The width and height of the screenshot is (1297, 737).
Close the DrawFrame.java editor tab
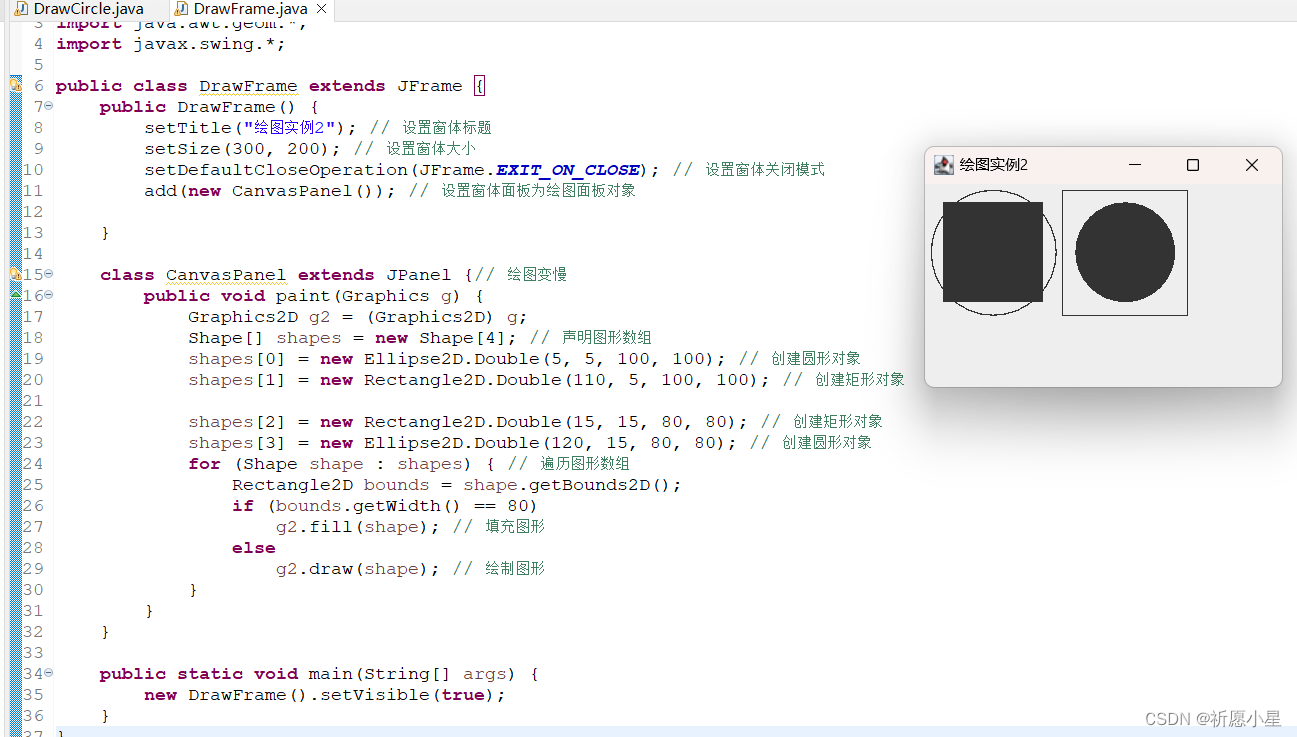coord(319,8)
